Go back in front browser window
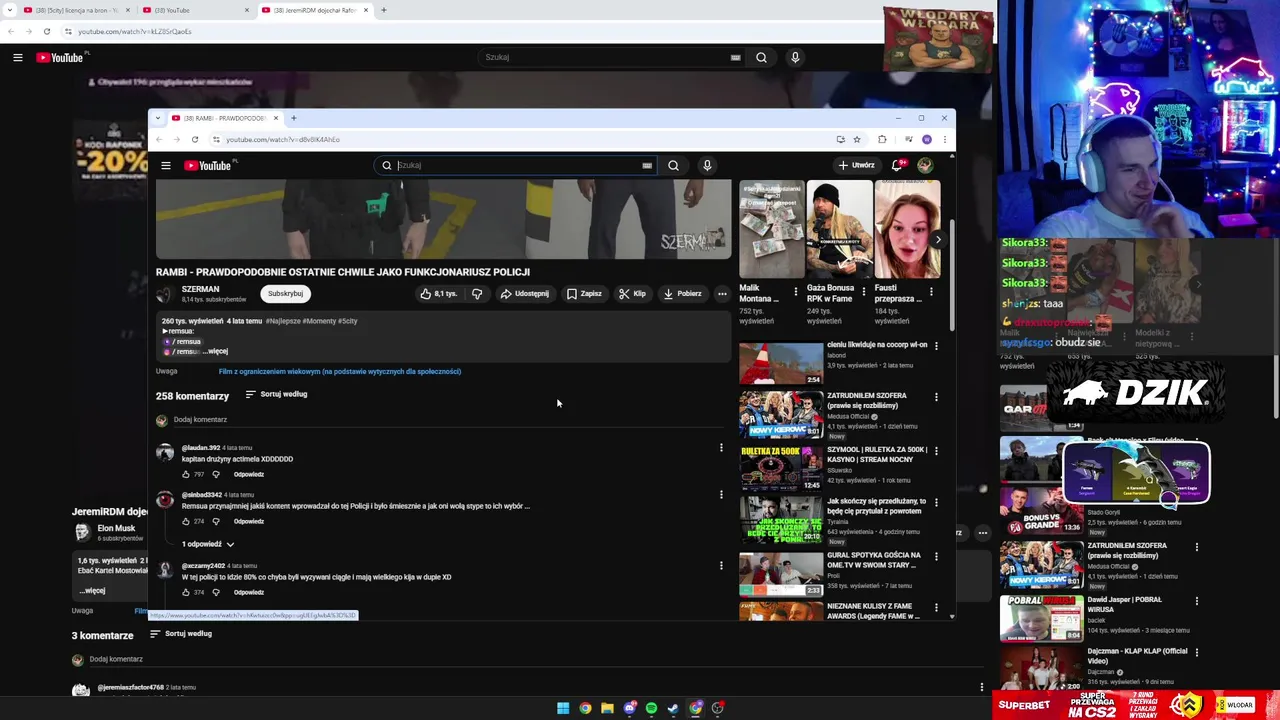Image resolution: width=1280 pixels, height=720 pixels. 159,139
